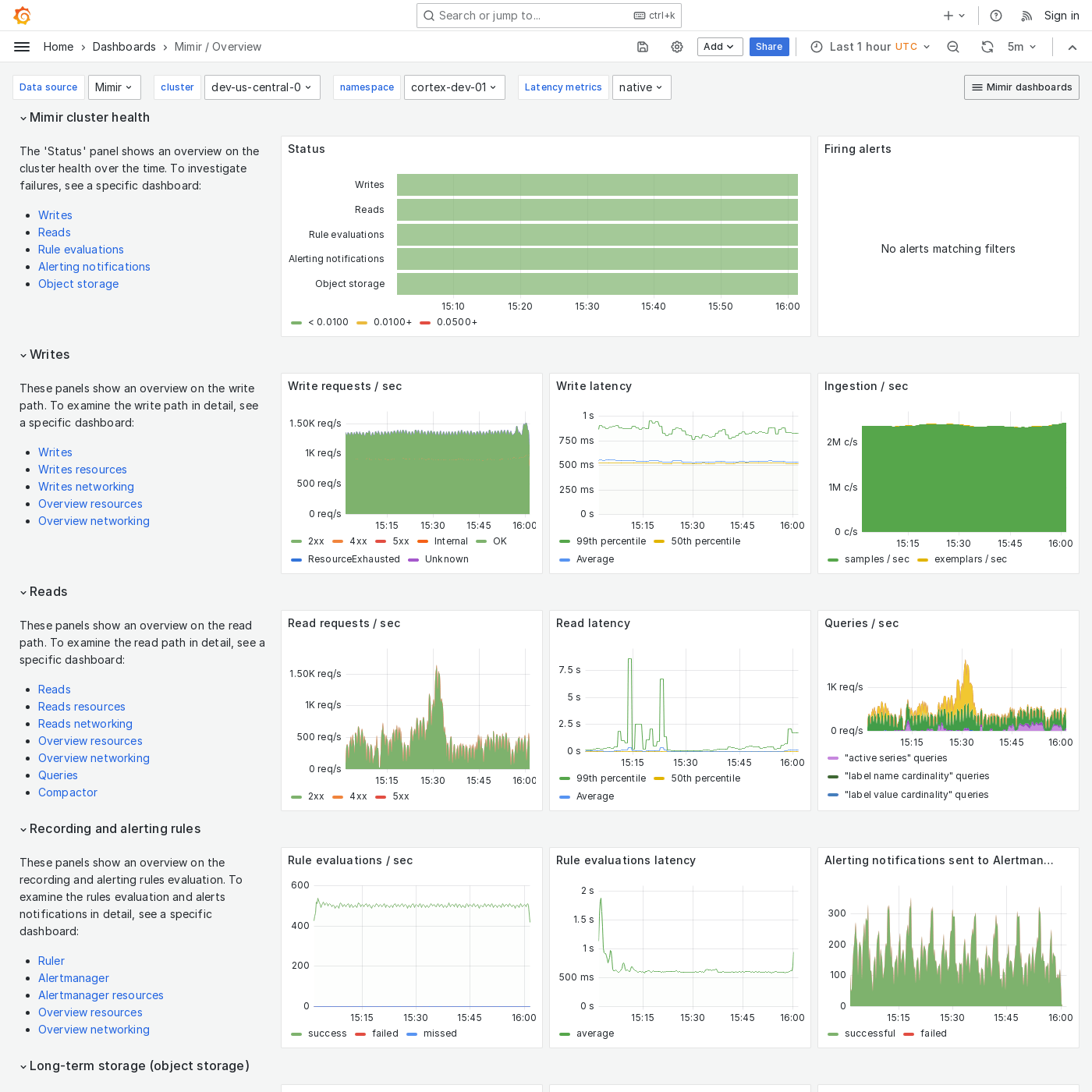
Task: Open the Queries link
Action: pyautogui.click(x=58, y=775)
